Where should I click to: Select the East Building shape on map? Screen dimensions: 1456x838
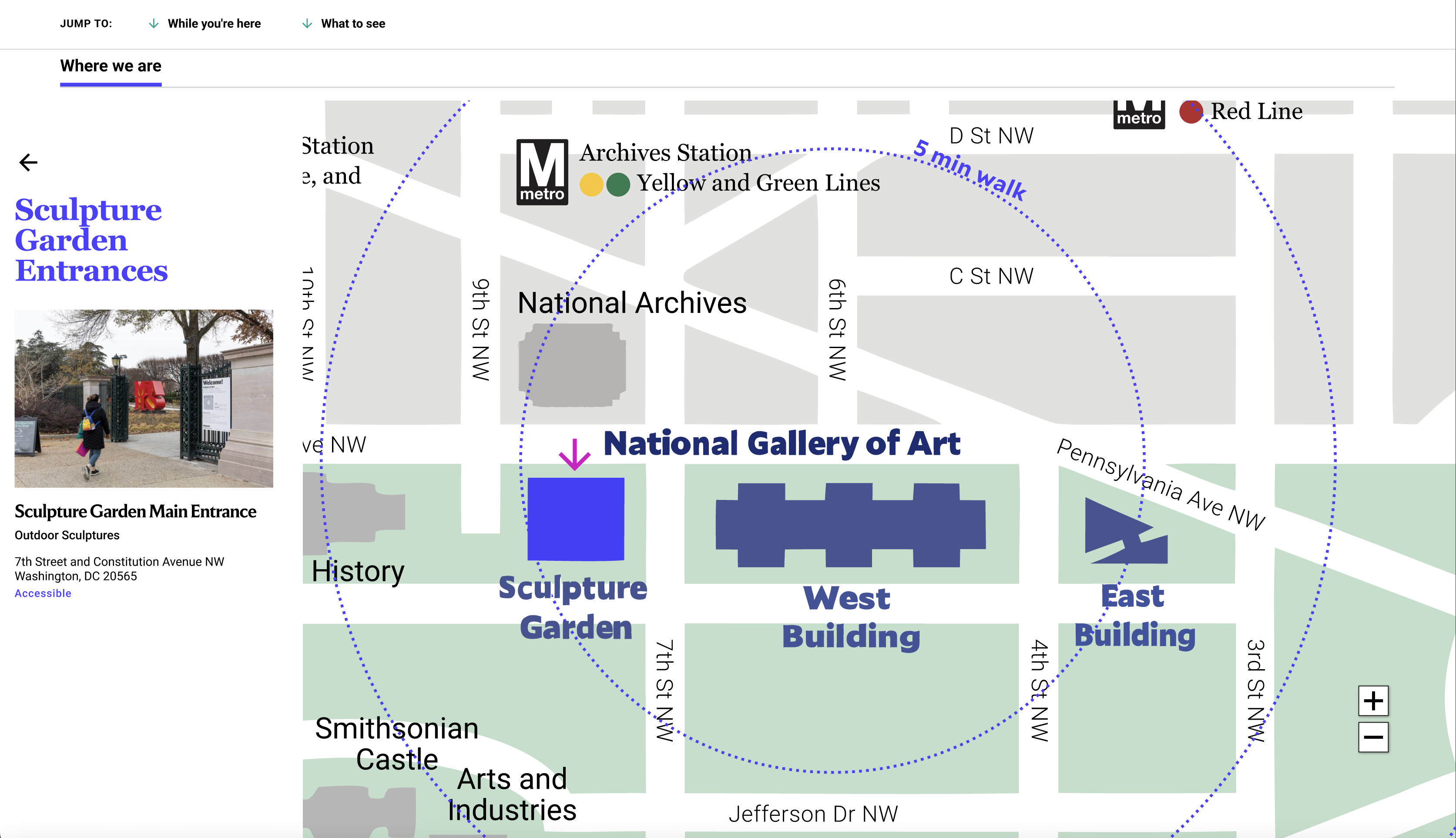pyautogui.click(x=1126, y=531)
